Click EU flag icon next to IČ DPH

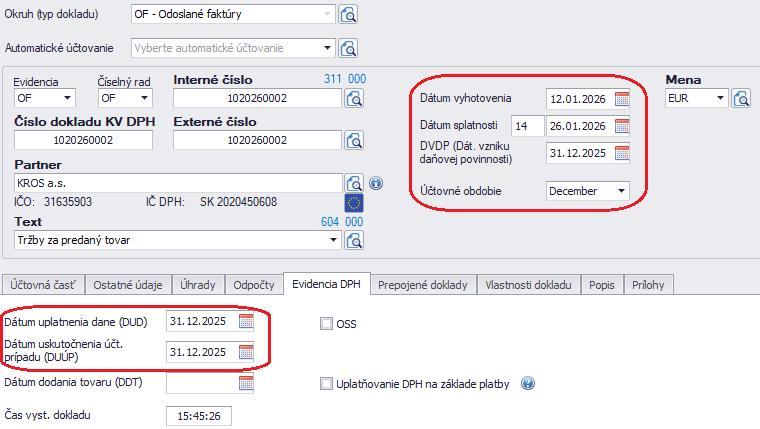coord(354,203)
